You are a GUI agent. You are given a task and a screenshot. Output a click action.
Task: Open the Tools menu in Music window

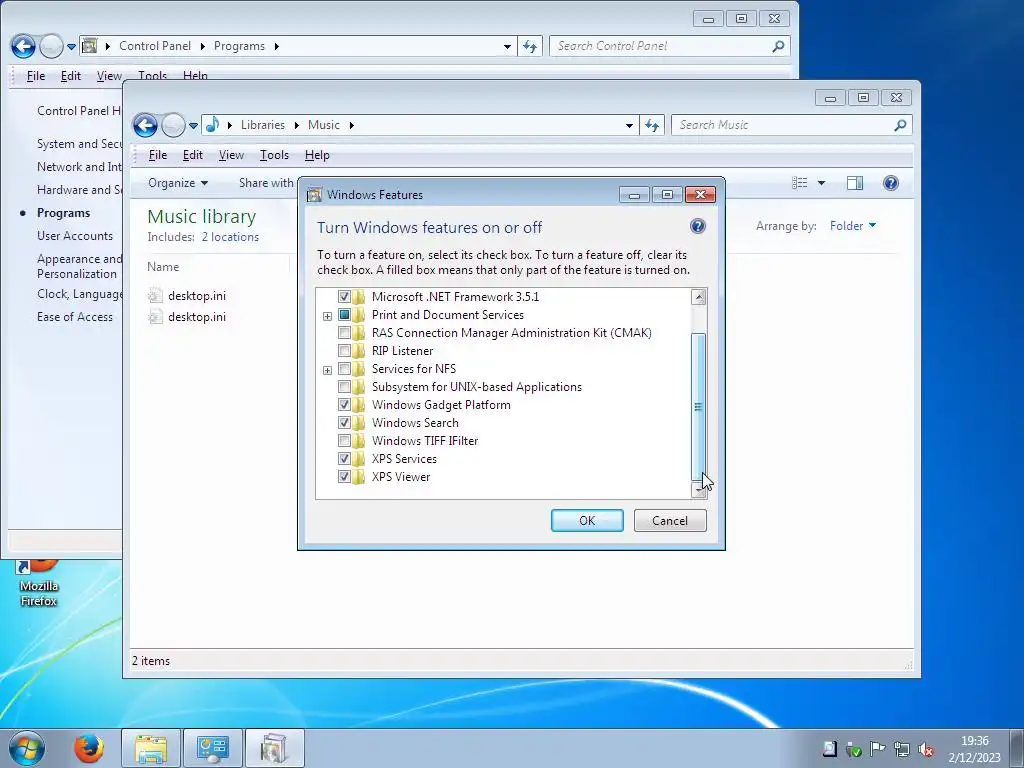click(x=274, y=155)
